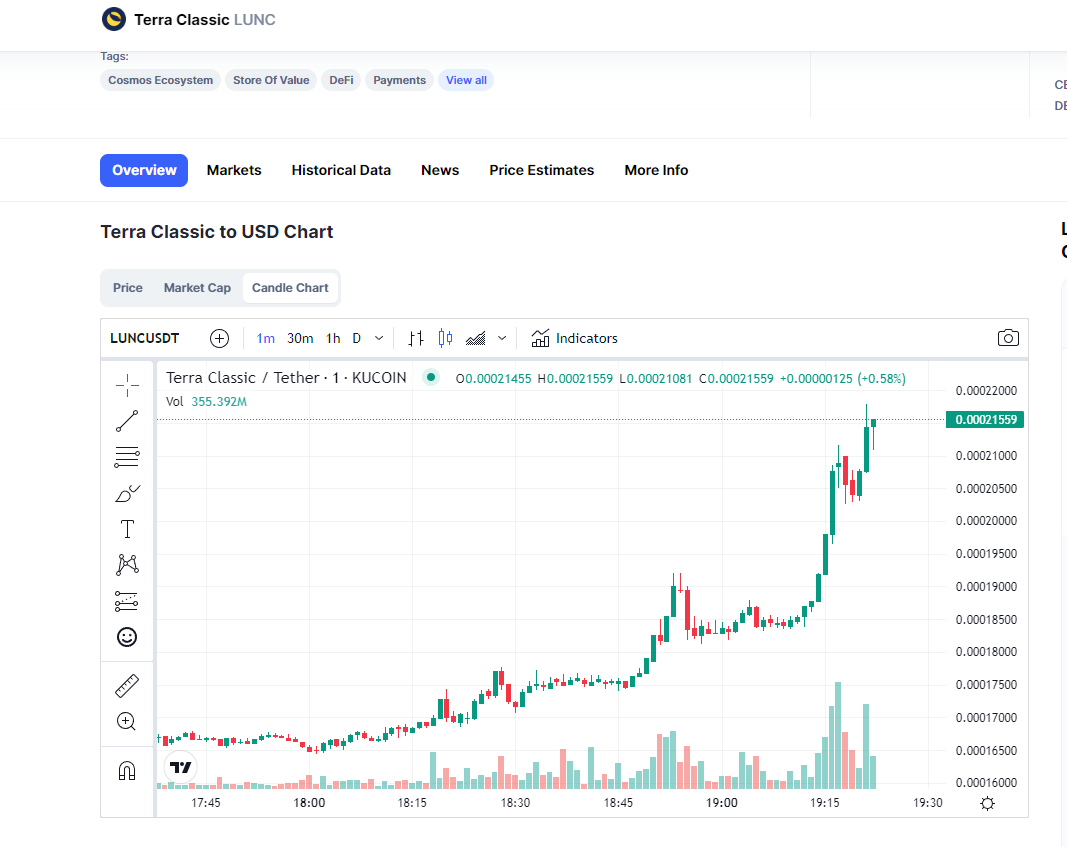Switch chart to Price view

128,288
